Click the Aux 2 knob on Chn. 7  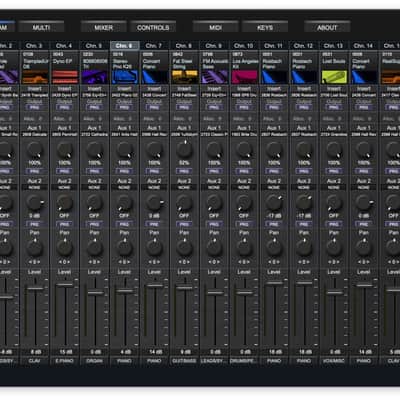(x=154, y=203)
